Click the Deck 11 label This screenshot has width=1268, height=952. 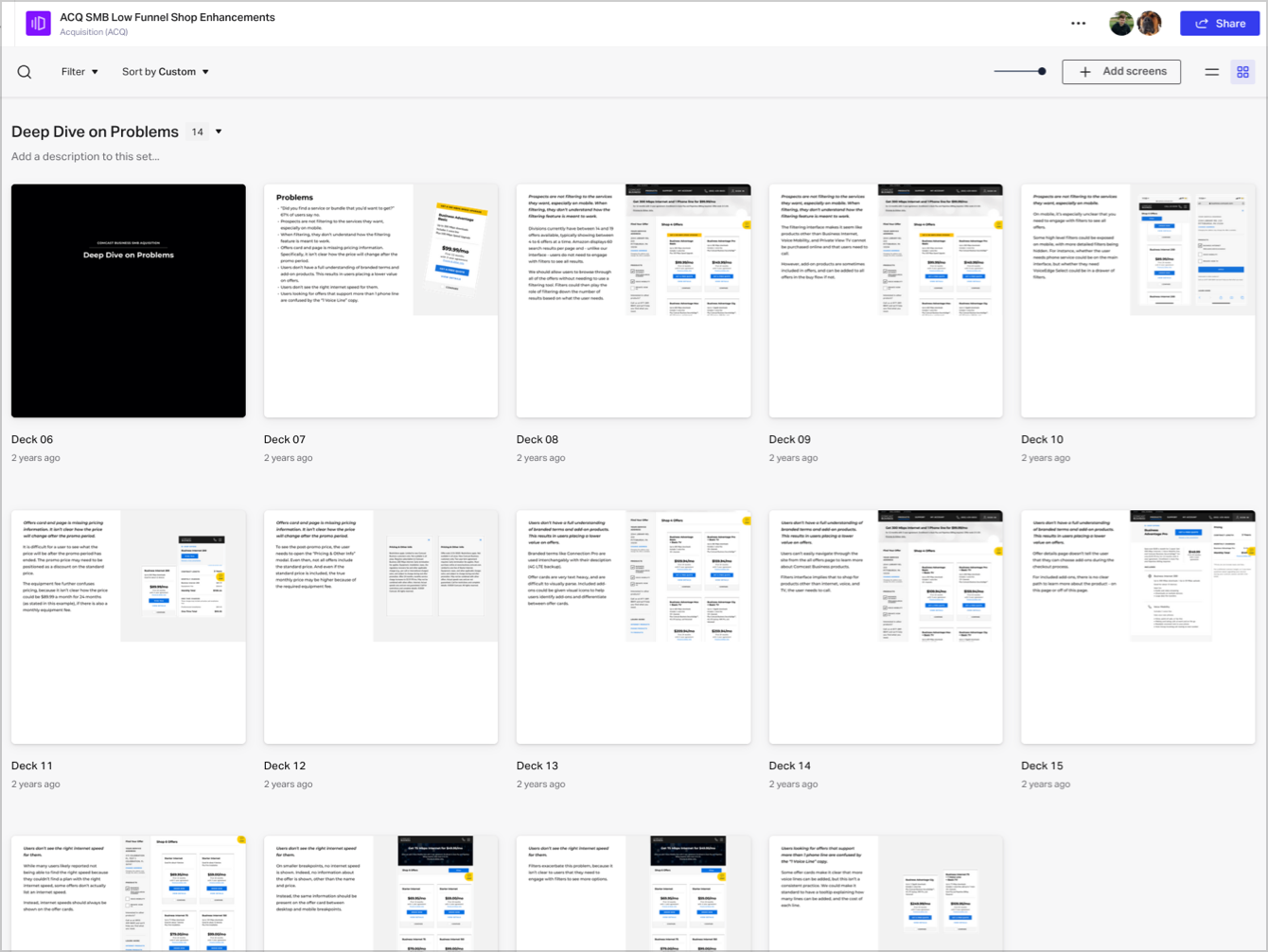(x=32, y=766)
